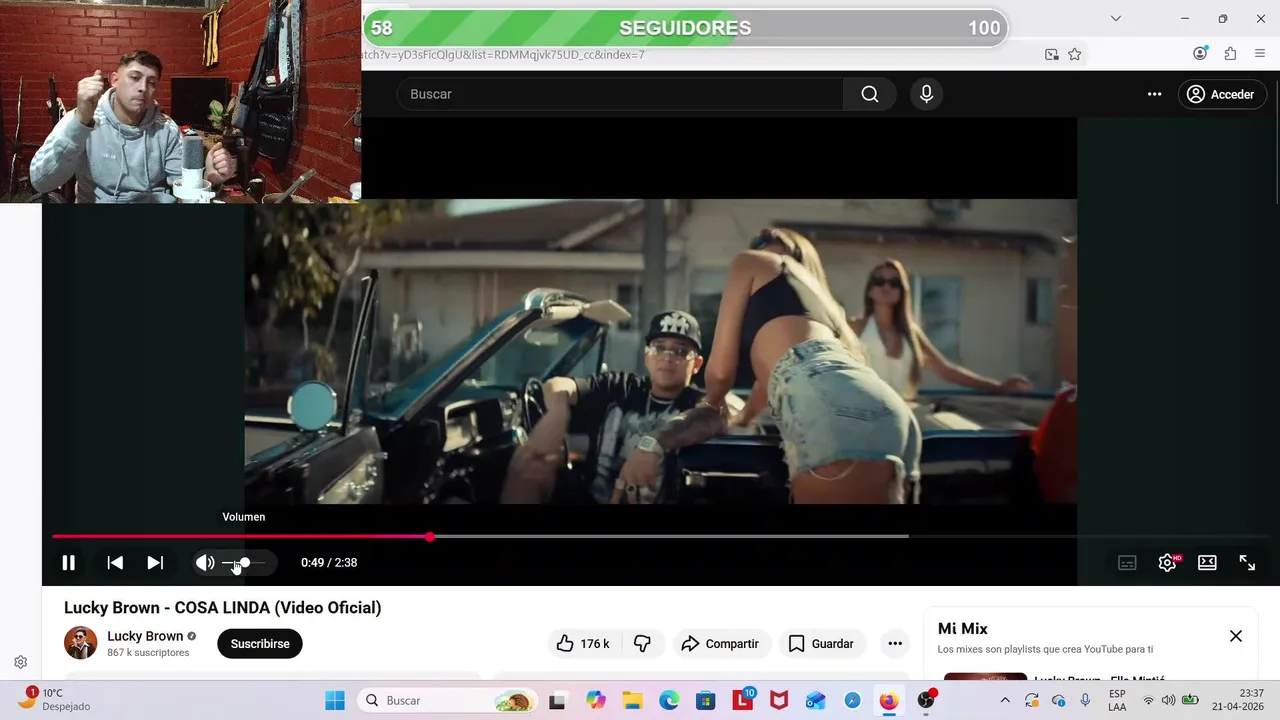Subscribe with the Suscribirse button

click(x=260, y=644)
